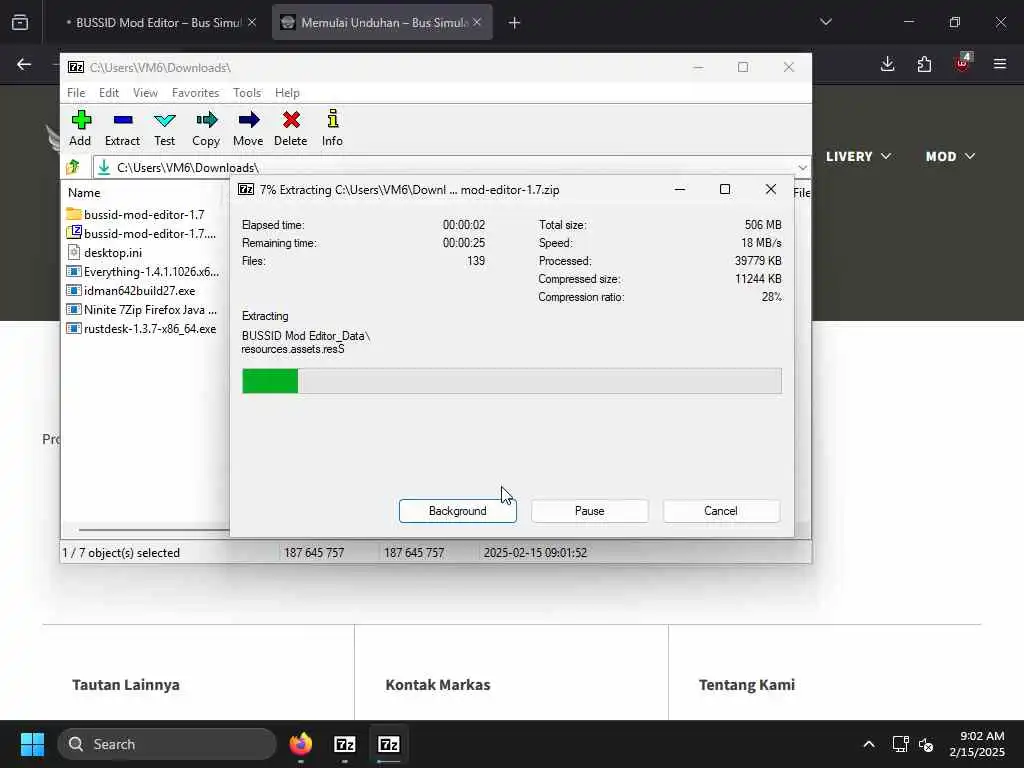
Task: Open the Firefox downloads panel icon
Action: click(887, 64)
